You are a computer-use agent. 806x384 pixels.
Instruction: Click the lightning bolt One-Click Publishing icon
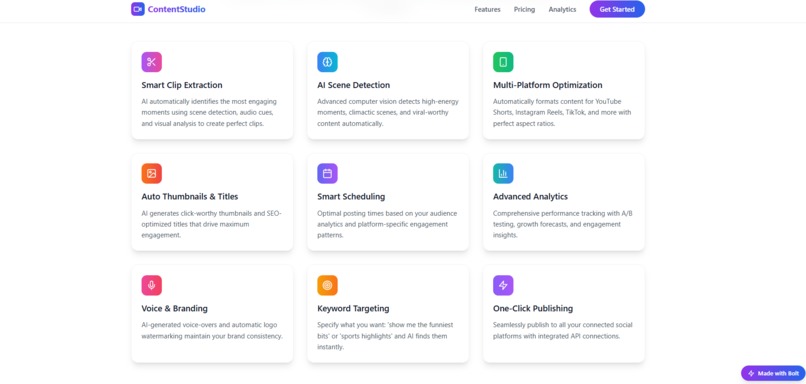coord(503,285)
